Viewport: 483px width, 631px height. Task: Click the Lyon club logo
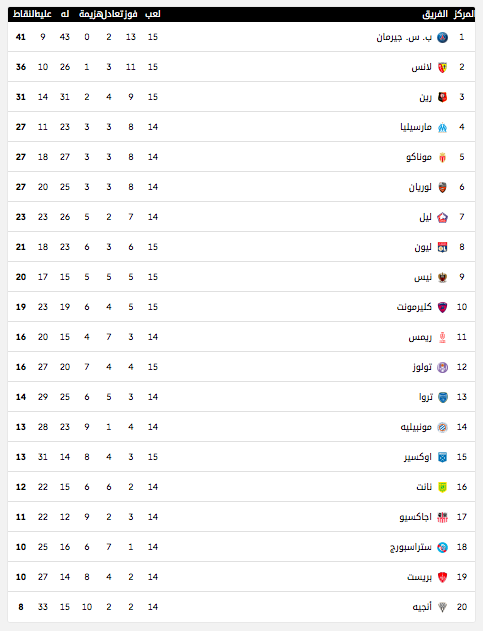[x=442, y=247]
